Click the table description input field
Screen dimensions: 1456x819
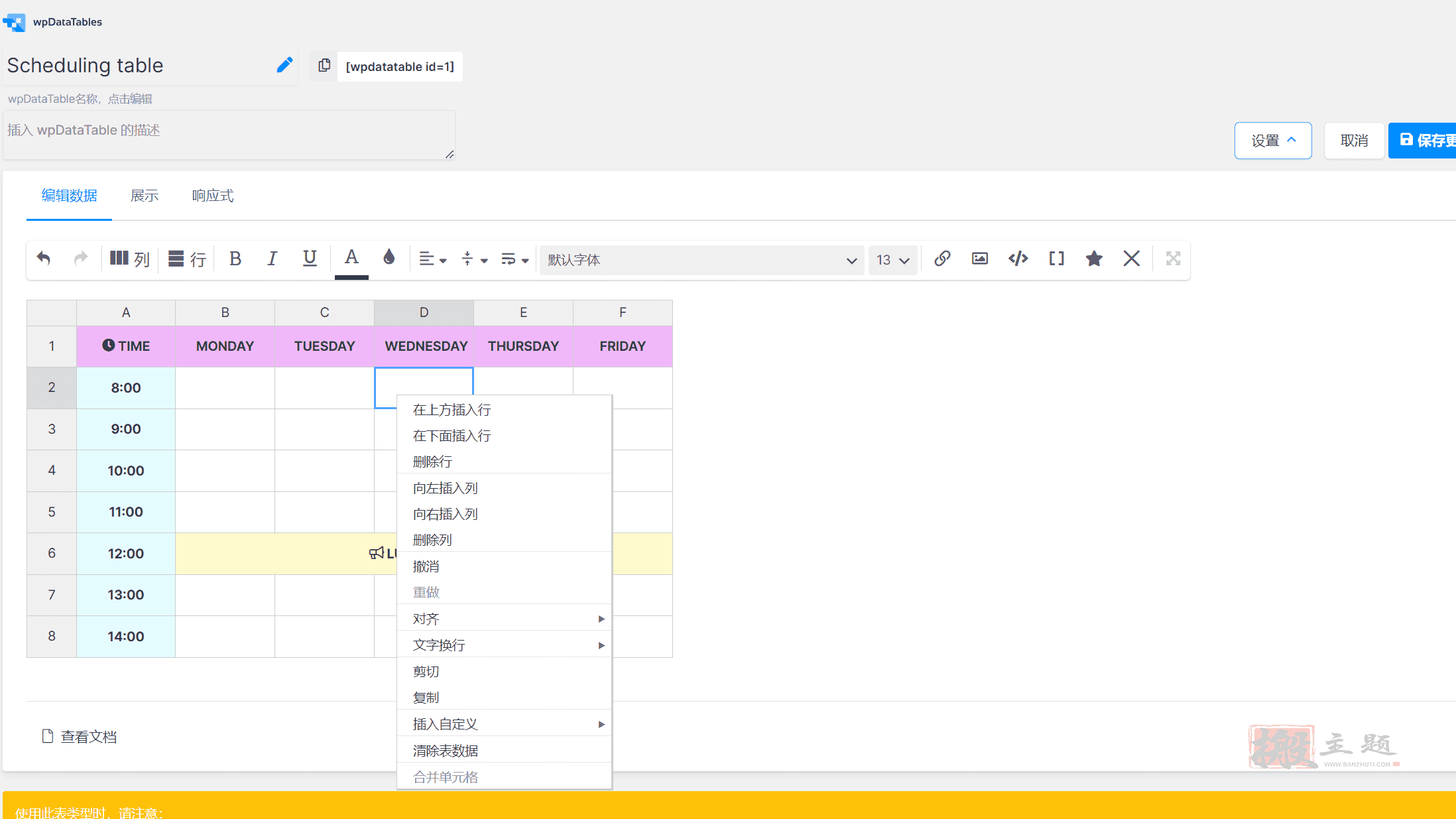(229, 135)
